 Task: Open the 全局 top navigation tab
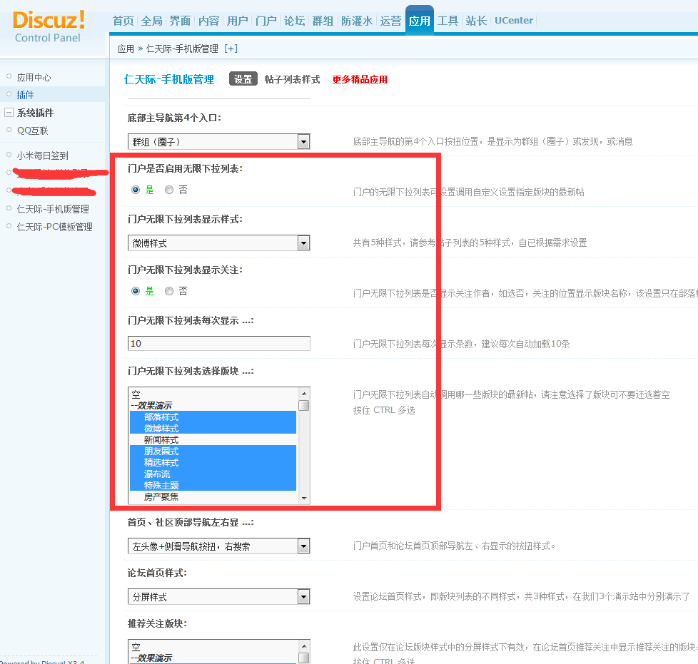click(x=152, y=21)
